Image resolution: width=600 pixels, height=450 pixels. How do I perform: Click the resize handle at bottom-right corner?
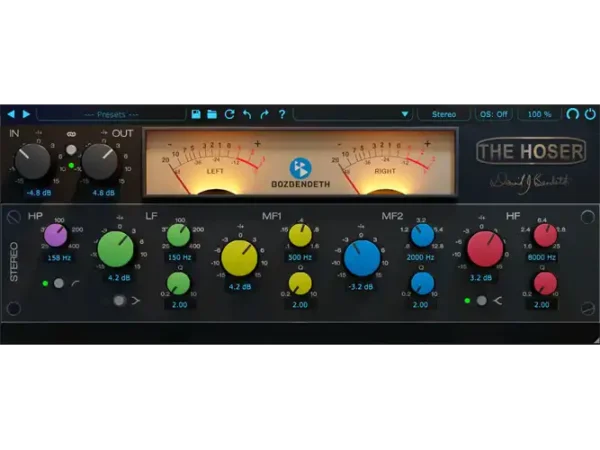(596, 340)
